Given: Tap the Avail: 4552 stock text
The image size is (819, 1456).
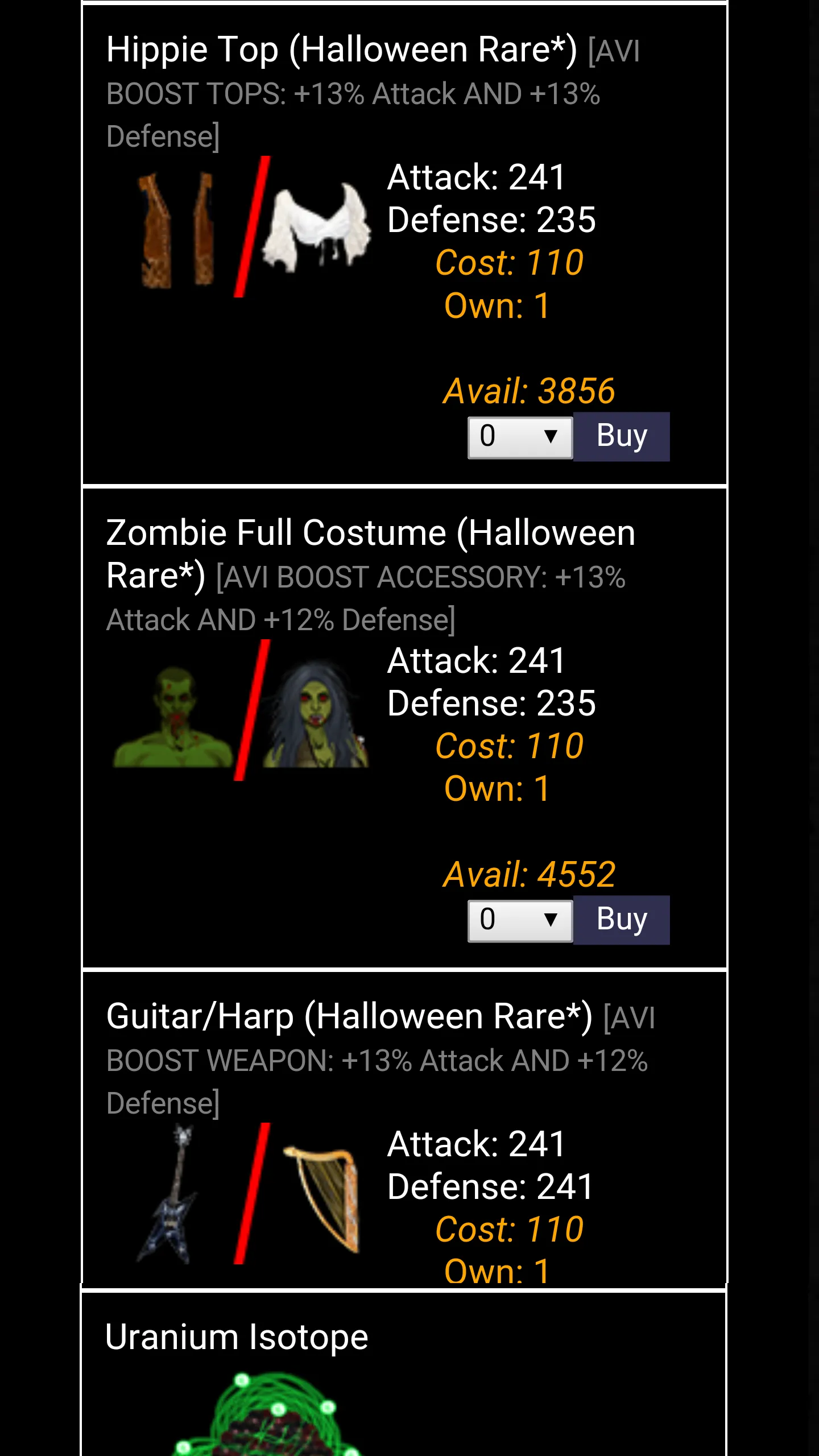Looking at the screenshot, I should click(x=529, y=874).
